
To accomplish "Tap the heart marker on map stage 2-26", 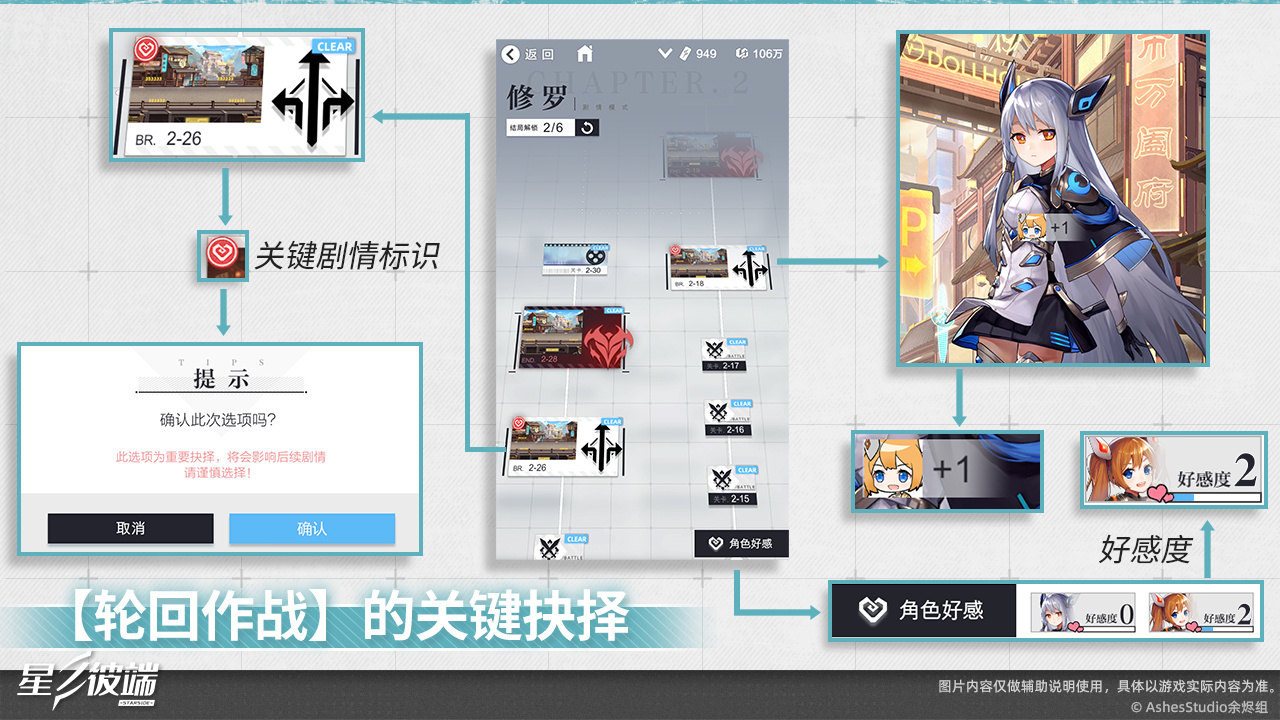I will pos(518,423).
